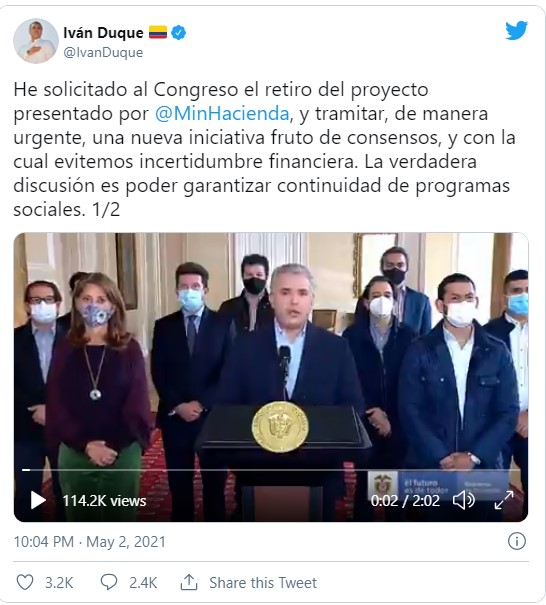The height and width of the screenshot is (605, 546).
Task: Click the 10:04 PM May 2, 2021 timestamp
Action: 90,542
